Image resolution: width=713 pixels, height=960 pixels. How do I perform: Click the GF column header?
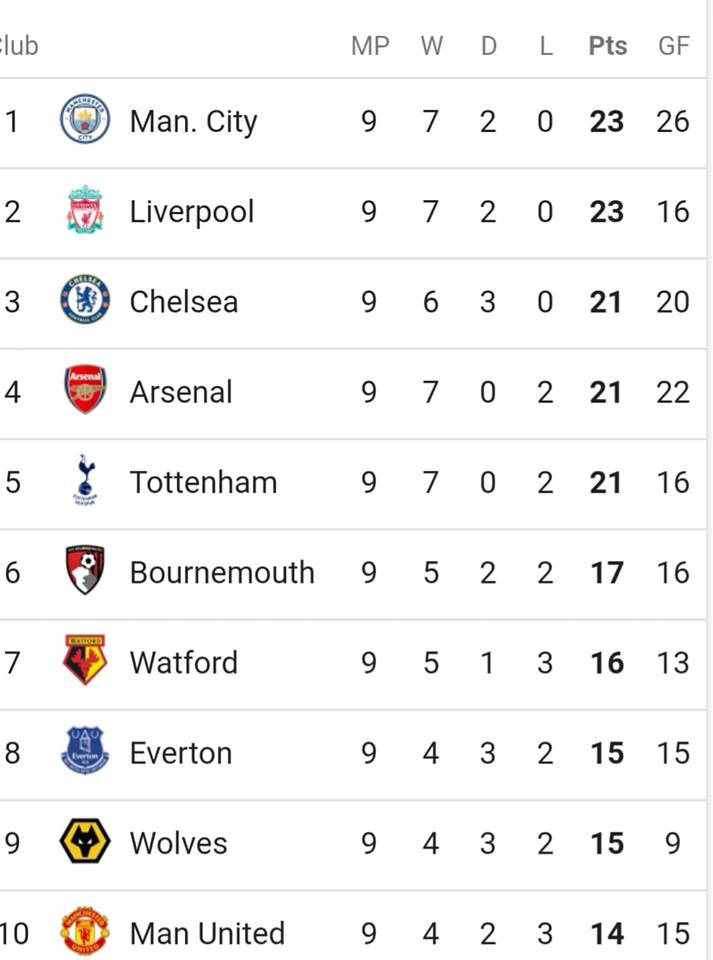click(x=674, y=46)
